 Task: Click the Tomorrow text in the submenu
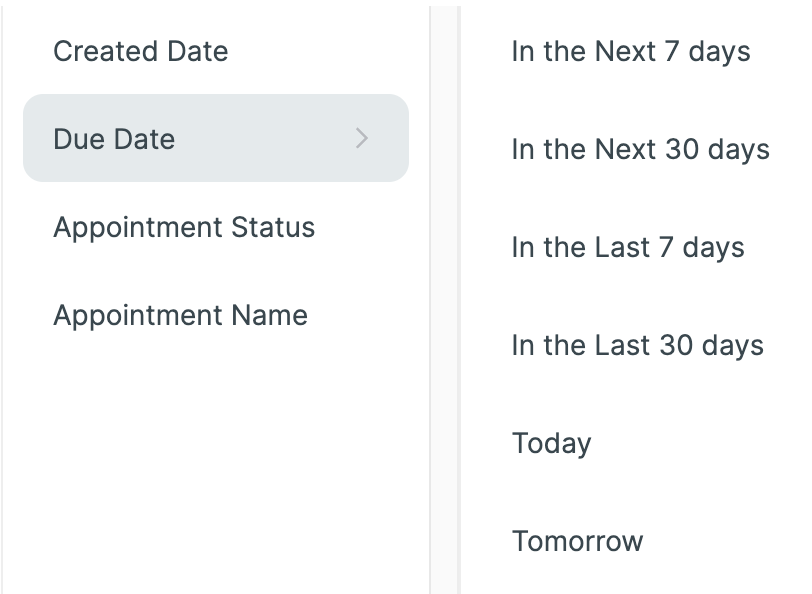577,541
